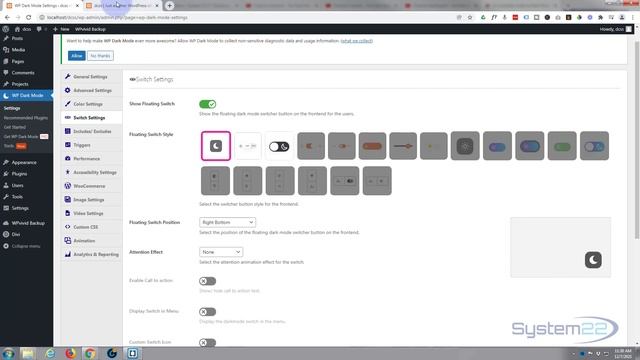Open Attention Effect dropdown
This screenshot has width=640, height=360.
click(x=221, y=252)
